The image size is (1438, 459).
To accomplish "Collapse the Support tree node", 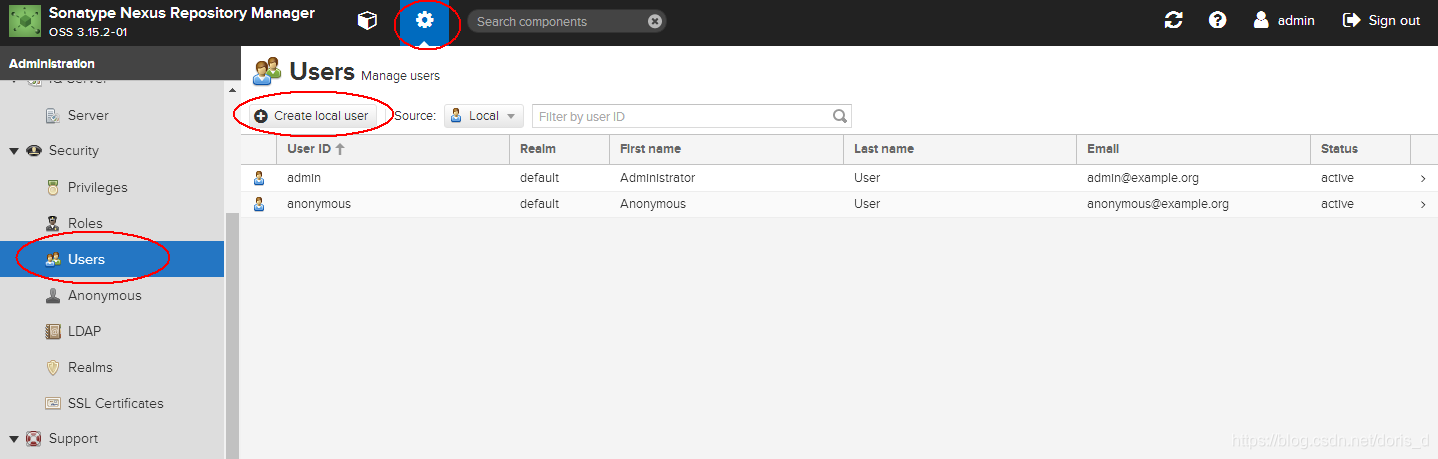I will (14, 439).
